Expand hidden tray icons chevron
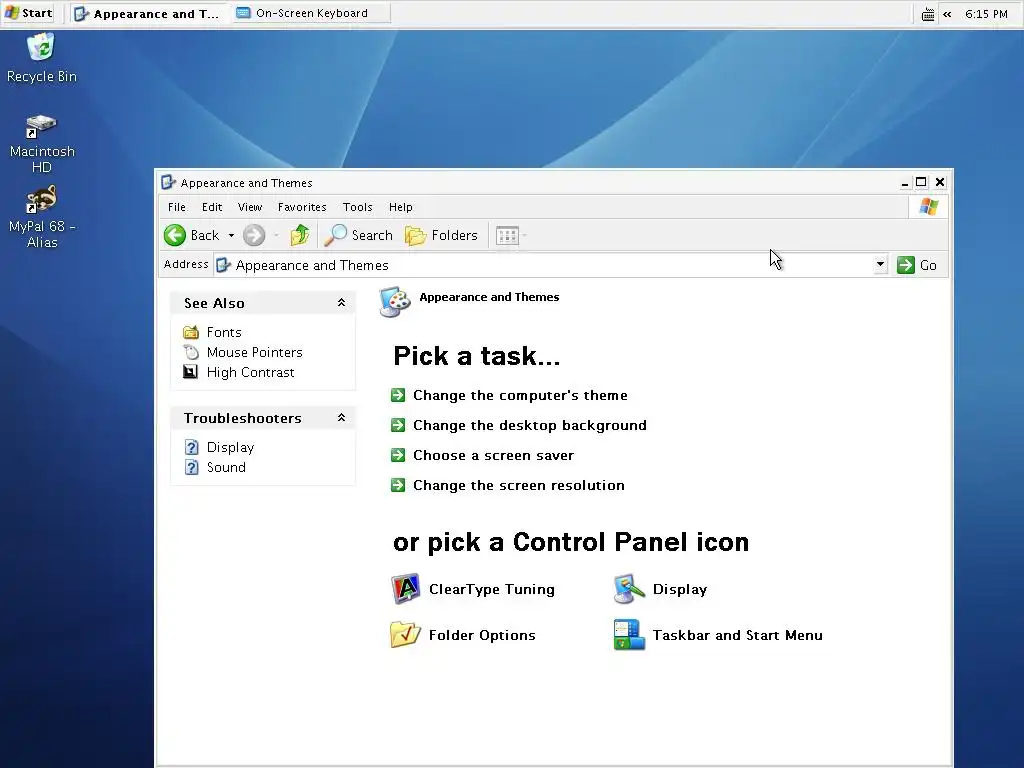Image resolution: width=1024 pixels, height=768 pixels. pos(947,14)
